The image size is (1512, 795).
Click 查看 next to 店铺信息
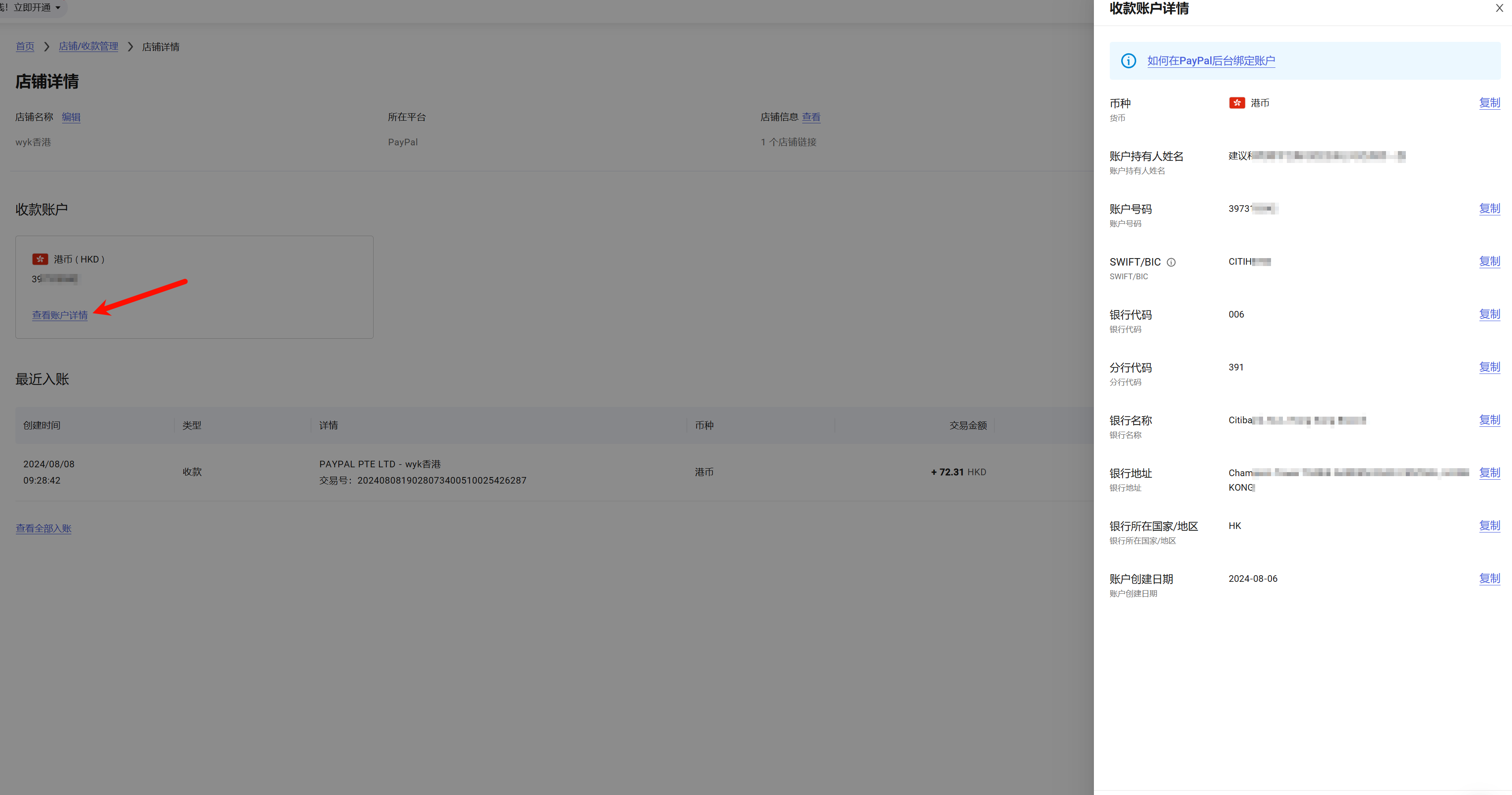coord(811,117)
